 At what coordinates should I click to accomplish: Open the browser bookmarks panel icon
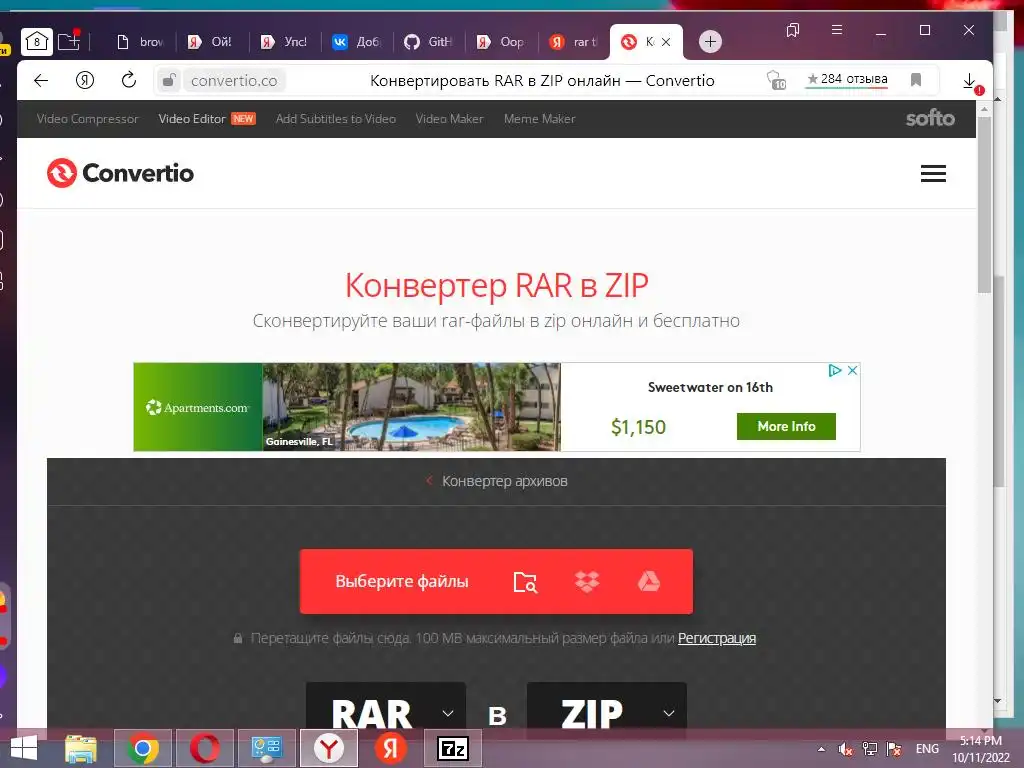pyautogui.click(x=793, y=30)
